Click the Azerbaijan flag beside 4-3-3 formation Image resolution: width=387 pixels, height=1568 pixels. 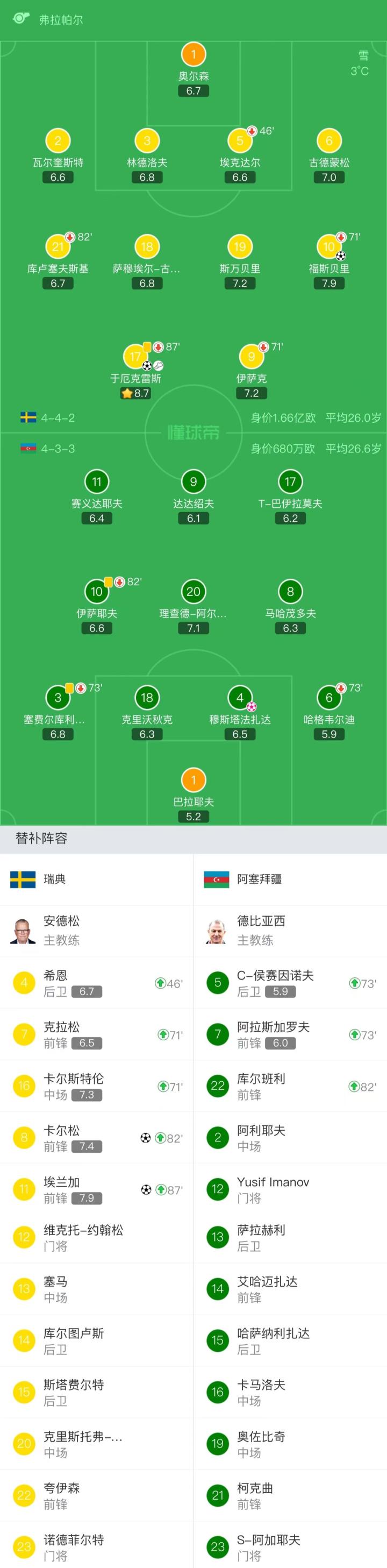point(28,449)
